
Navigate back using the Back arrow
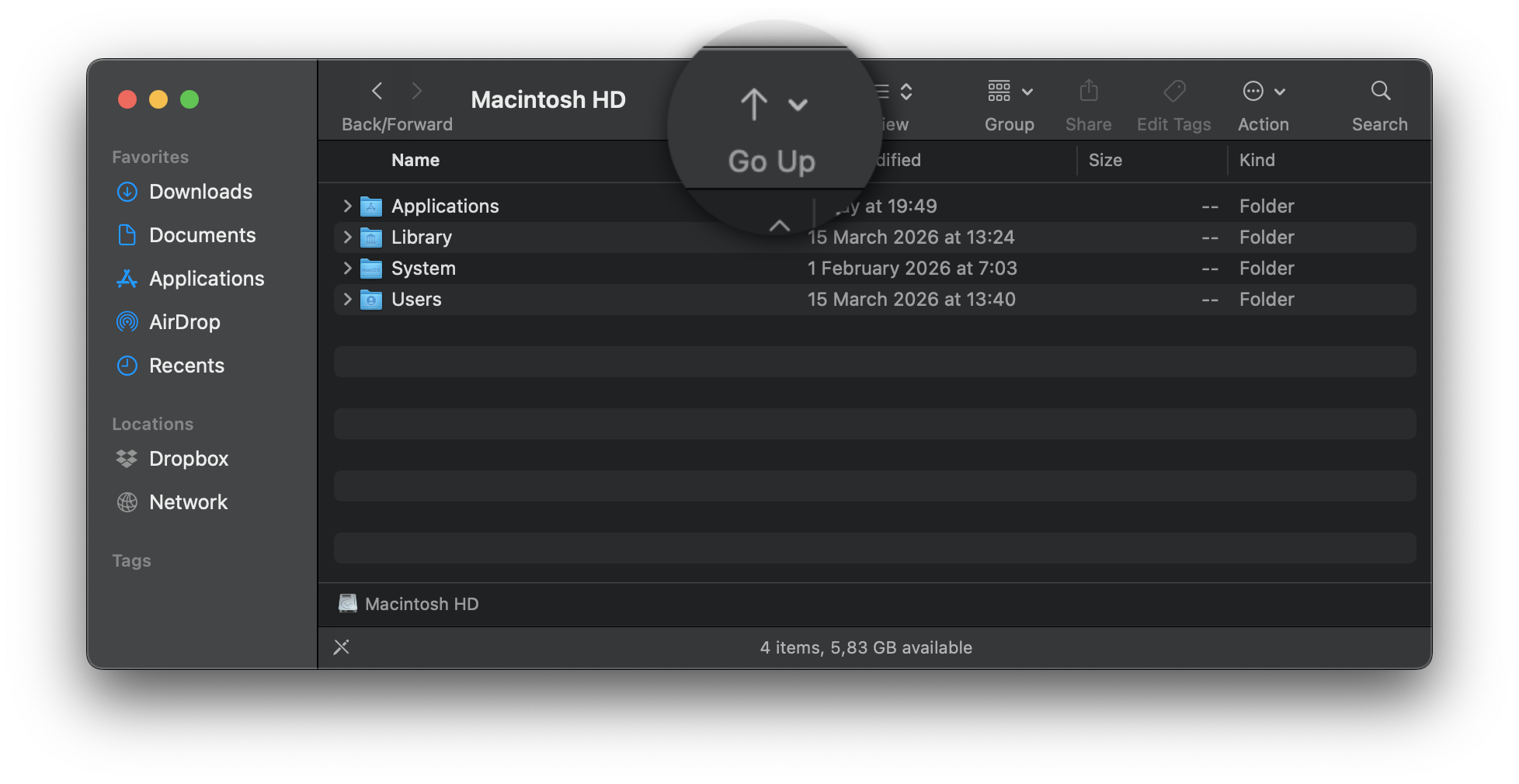377,91
